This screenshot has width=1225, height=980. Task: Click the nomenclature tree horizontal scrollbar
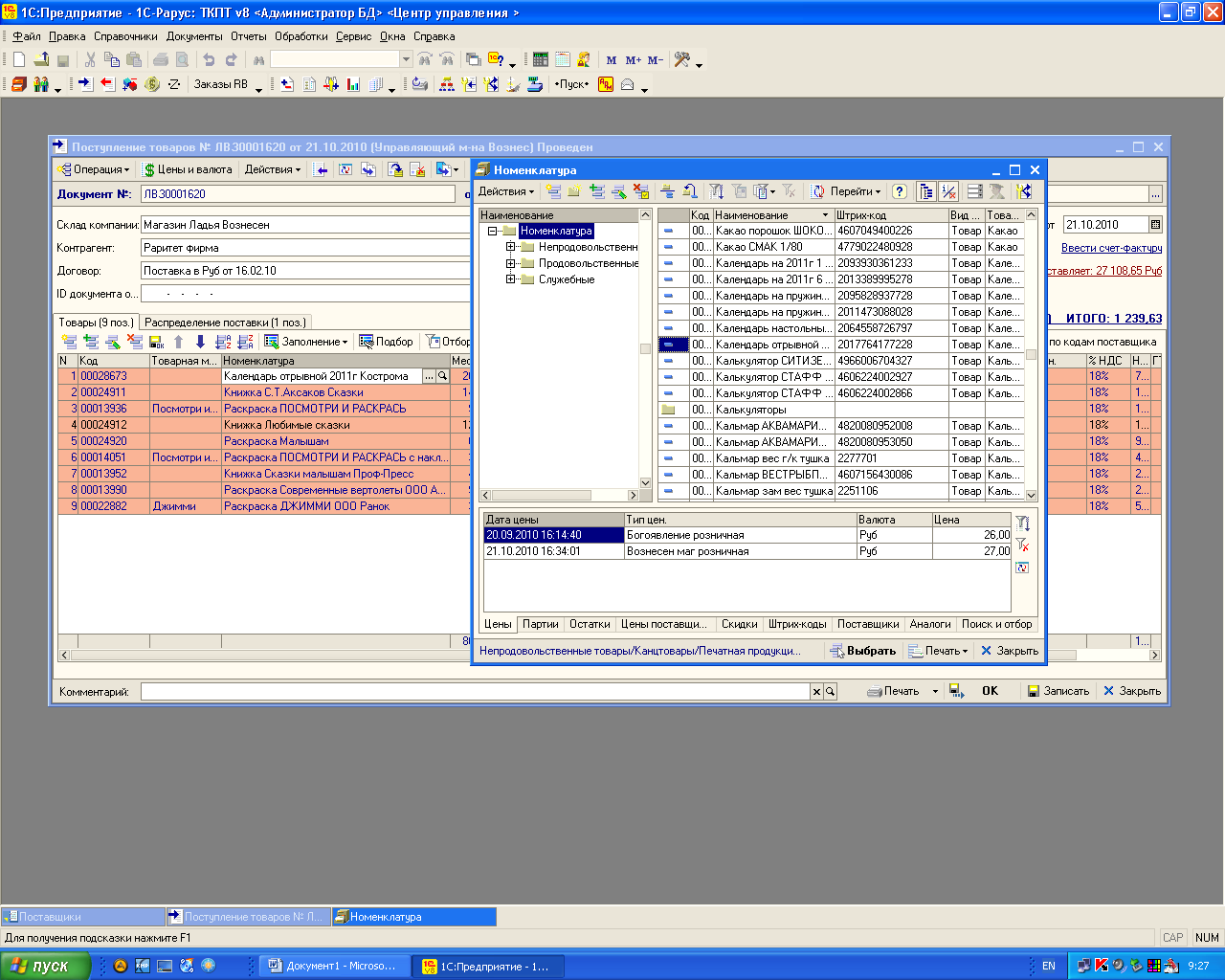[560, 495]
